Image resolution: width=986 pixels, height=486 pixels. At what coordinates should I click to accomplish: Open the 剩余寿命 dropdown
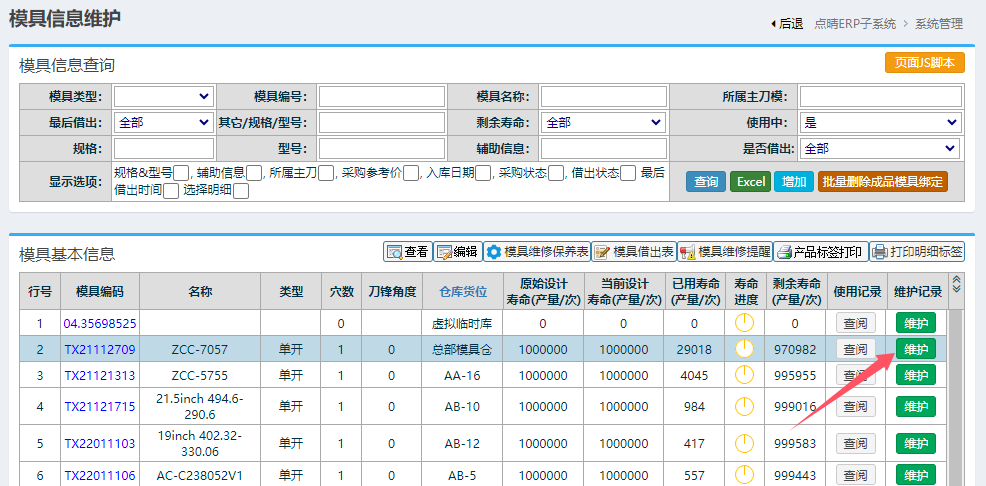603,123
